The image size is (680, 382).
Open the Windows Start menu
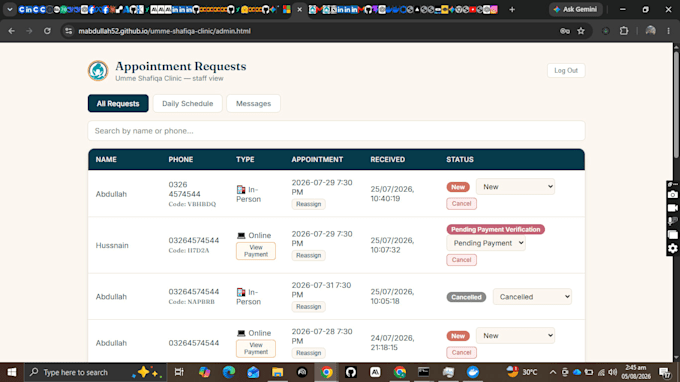[x=12, y=372]
